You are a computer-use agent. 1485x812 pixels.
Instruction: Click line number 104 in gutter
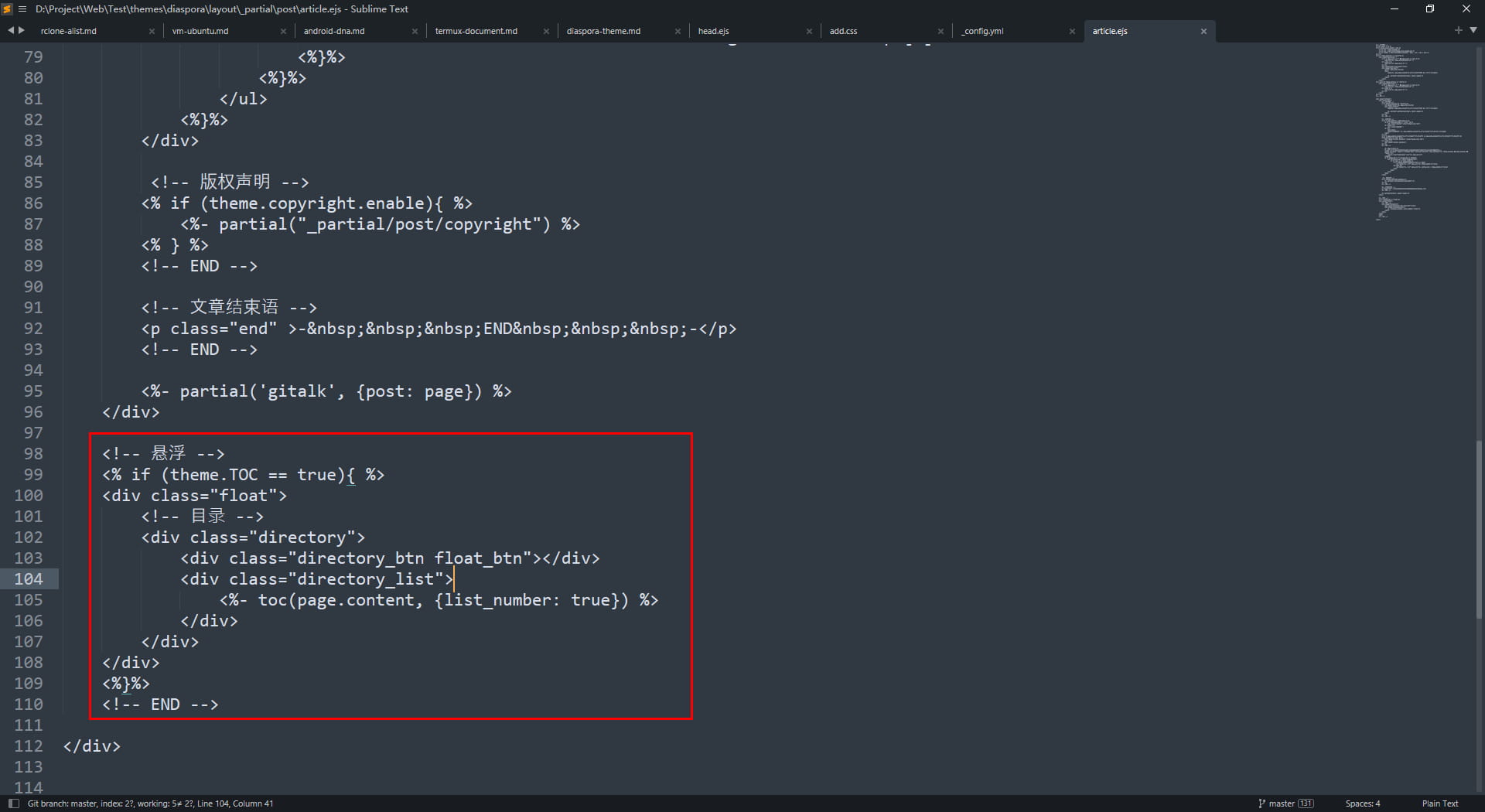tap(29, 578)
